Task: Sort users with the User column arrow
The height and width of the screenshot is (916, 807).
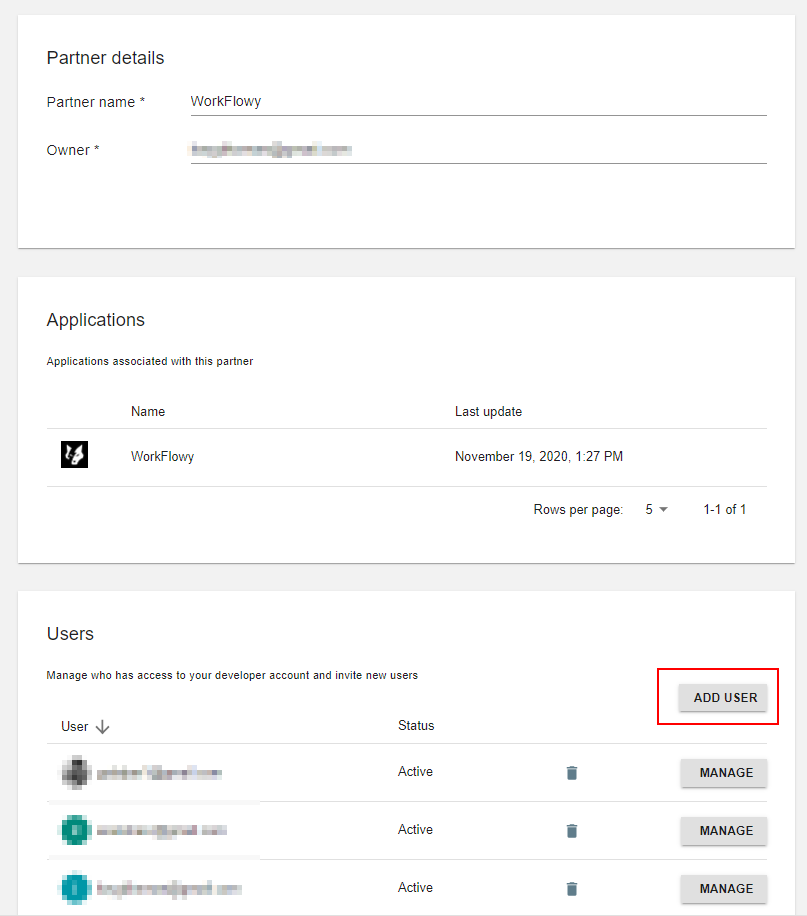Action: tap(102, 727)
